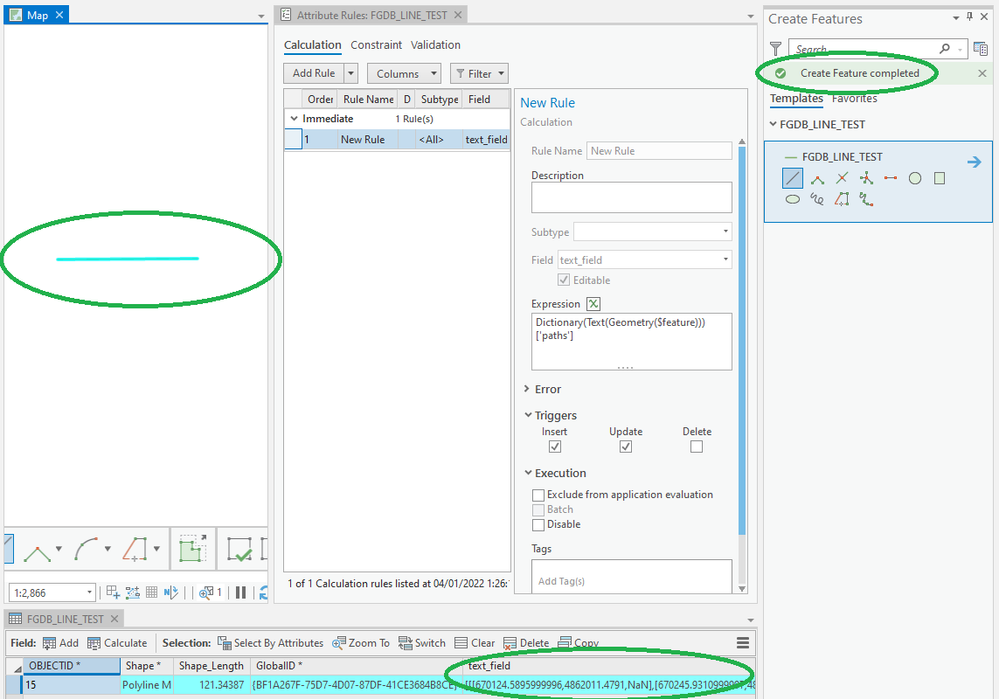Select the Circle construction tool
The width and height of the screenshot is (999, 699).
(915, 178)
